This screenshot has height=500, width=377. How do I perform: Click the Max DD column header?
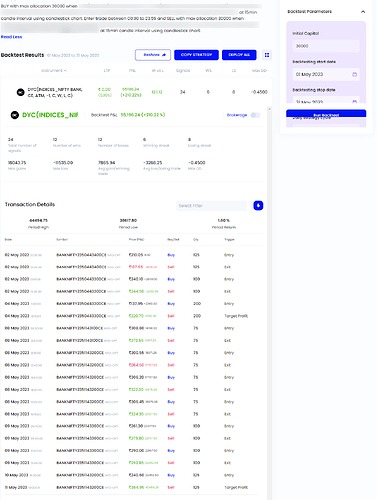(x=259, y=71)
